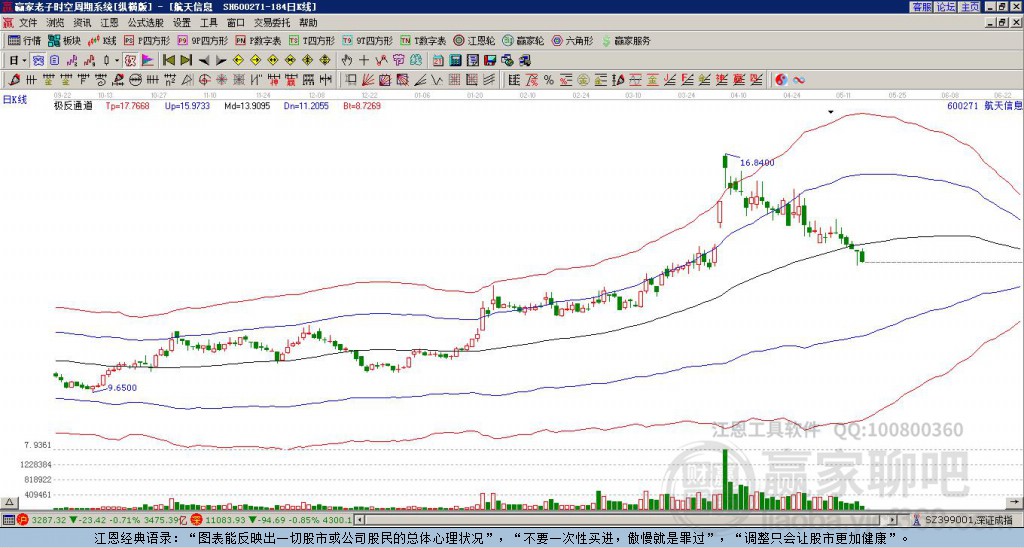1024x548 pixels.
Task: Click the volume panel up-triangle button
Action: click(x=9, y=502)
